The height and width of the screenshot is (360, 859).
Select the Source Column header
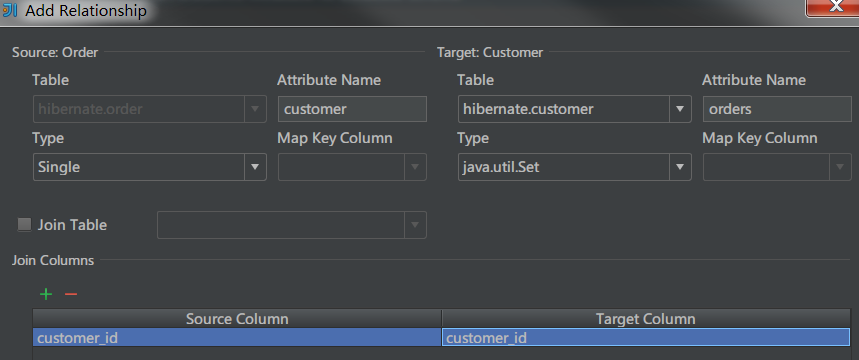click(x=237, y=319)
